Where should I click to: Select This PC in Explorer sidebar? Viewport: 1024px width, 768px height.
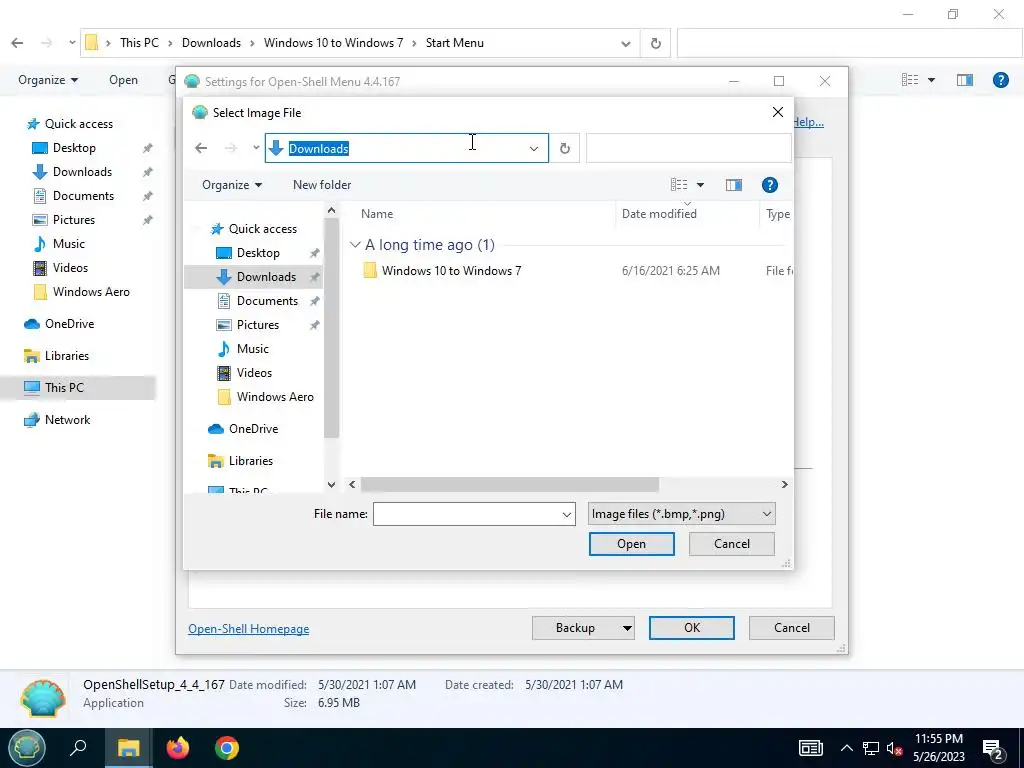(64, 387)
